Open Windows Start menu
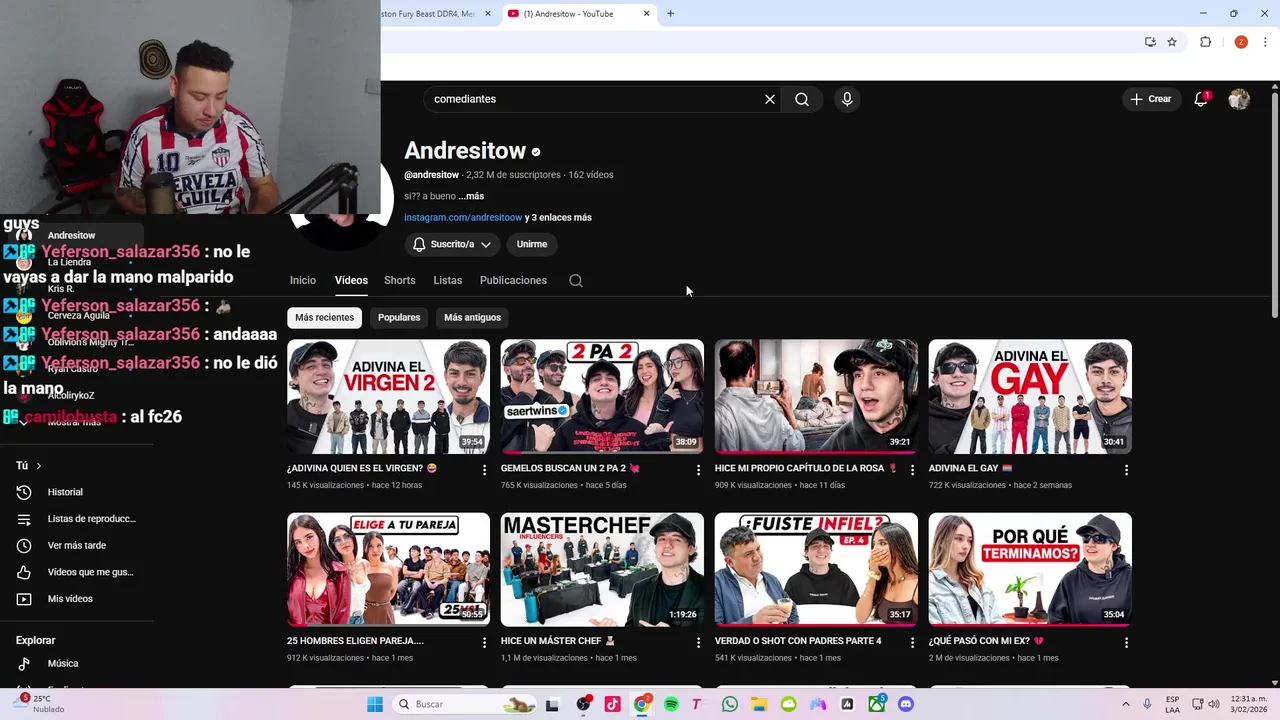 375,704
